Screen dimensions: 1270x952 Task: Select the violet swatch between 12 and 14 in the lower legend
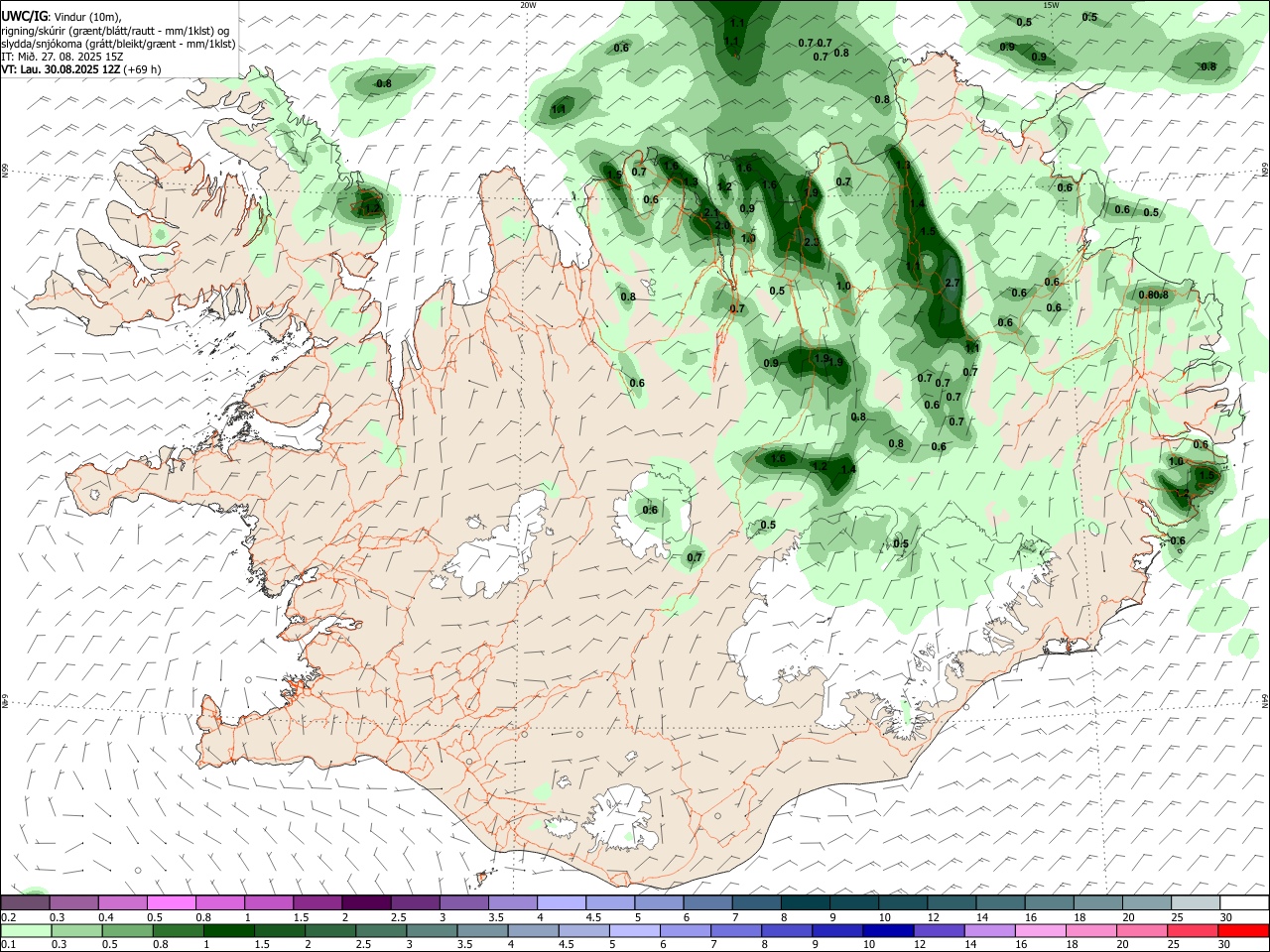coord(939,930)
